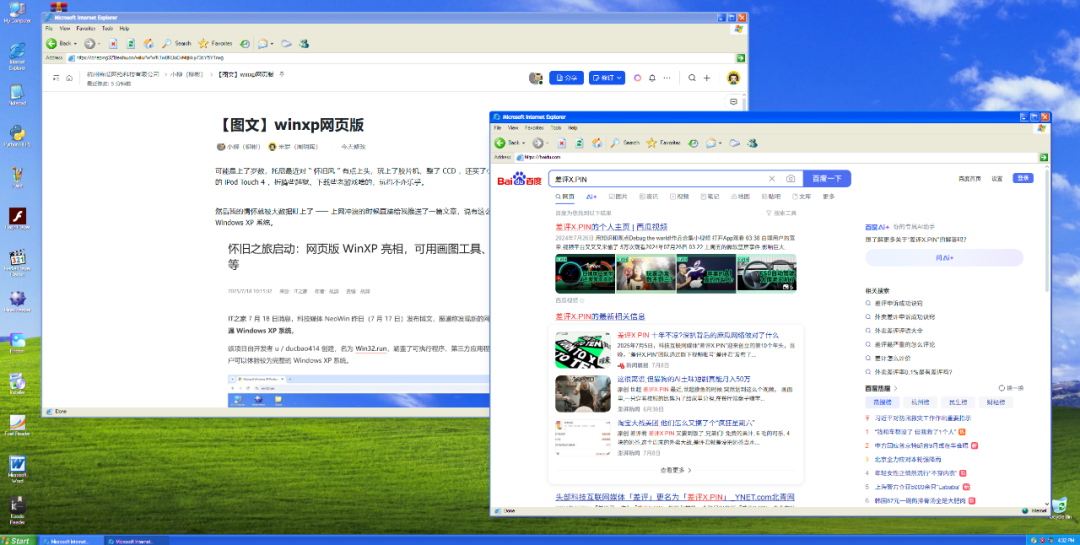Switch to the 视频 video tab
Image resolution: width=1080 pixels, height=545 pixels.
679,196
